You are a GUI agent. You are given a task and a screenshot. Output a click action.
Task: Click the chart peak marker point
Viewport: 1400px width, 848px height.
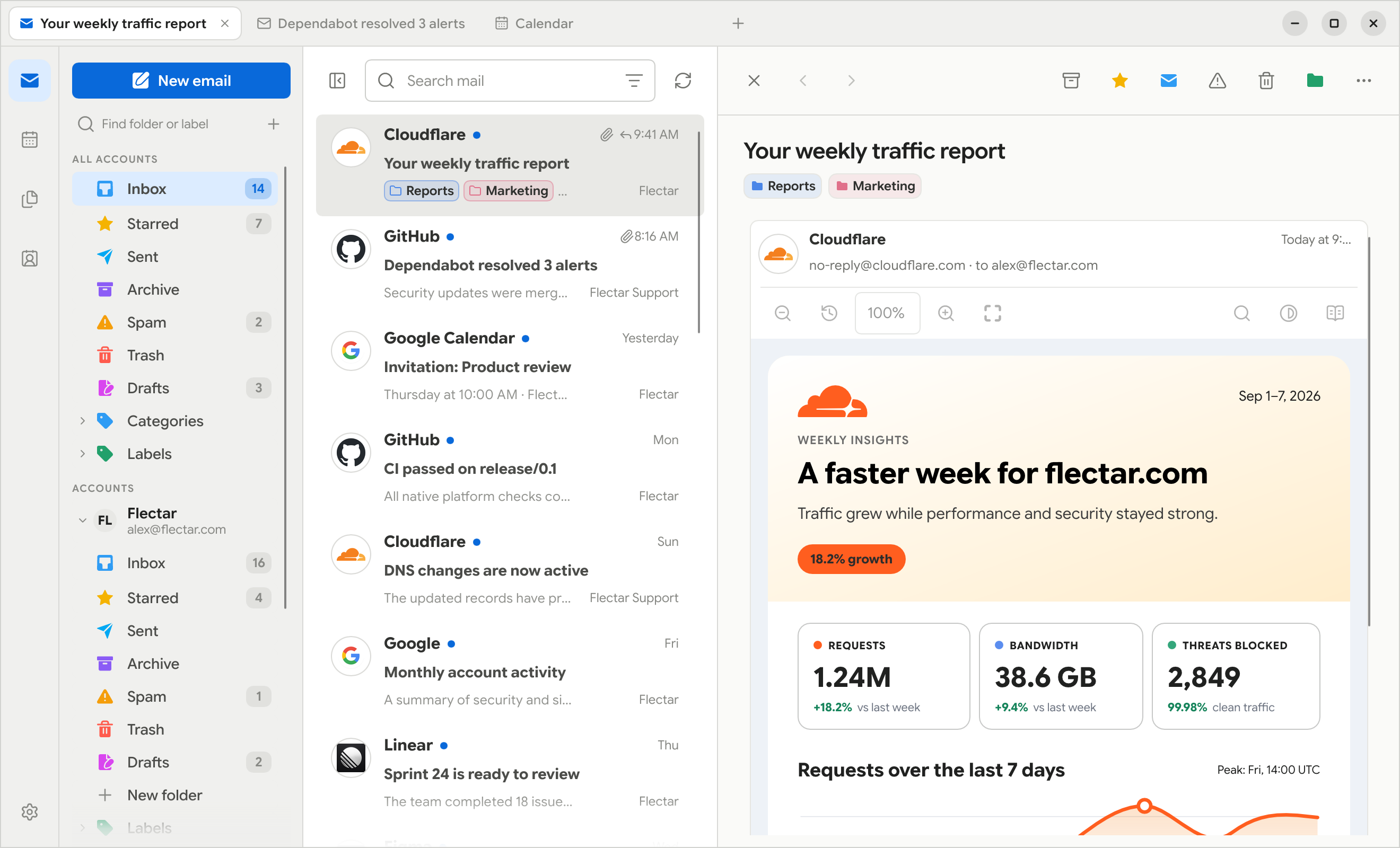pos(1145,806)
